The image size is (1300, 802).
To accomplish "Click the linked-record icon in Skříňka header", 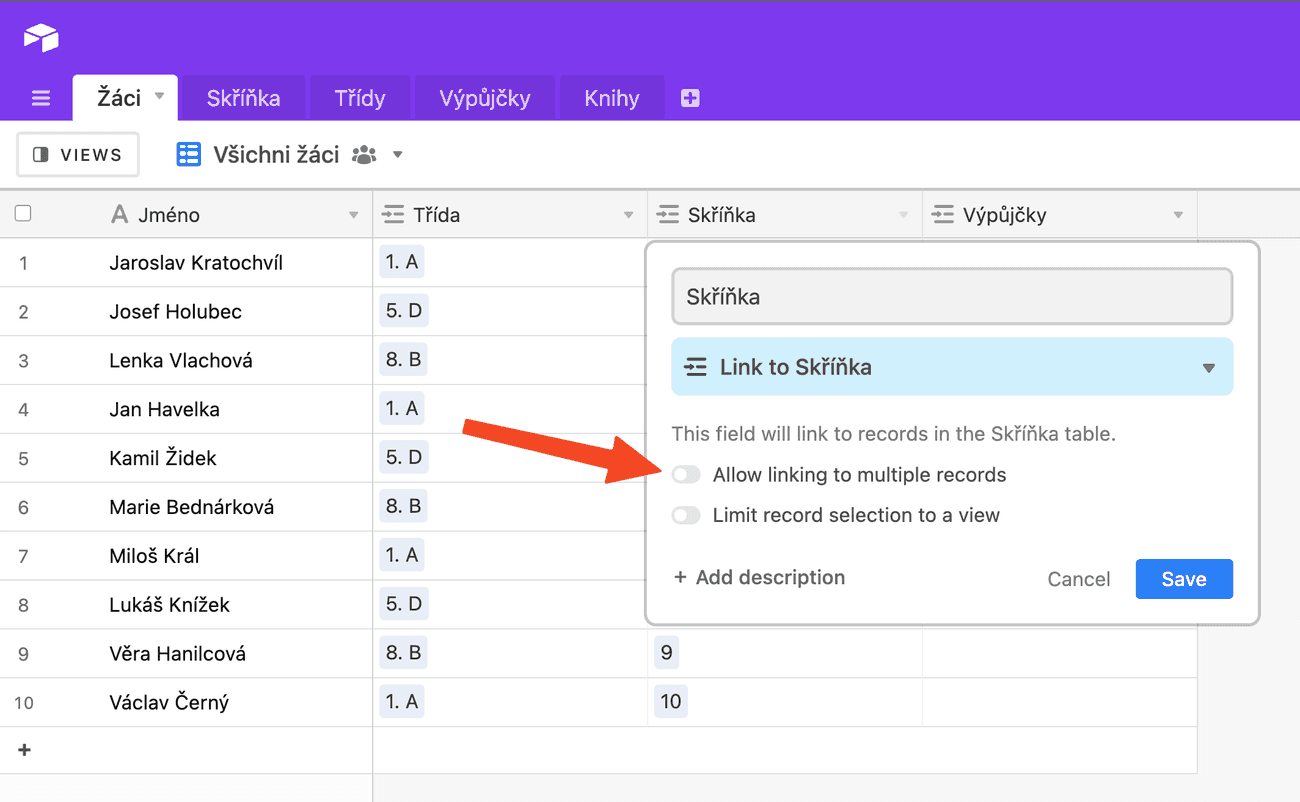I will 667,214.
